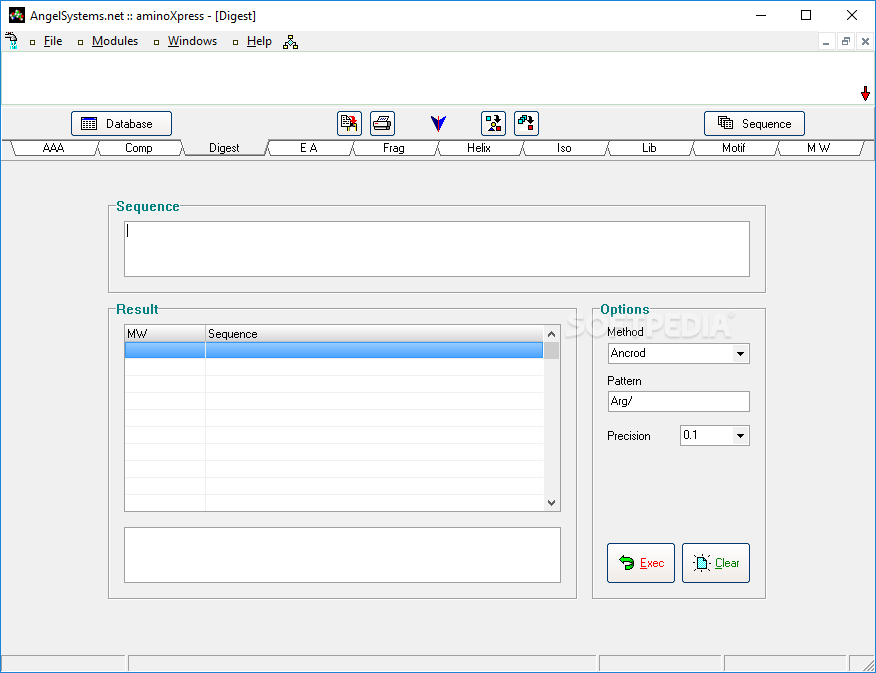Switch to the E A tab
Screen dimensions: 876x673
[x=309, y=148]
